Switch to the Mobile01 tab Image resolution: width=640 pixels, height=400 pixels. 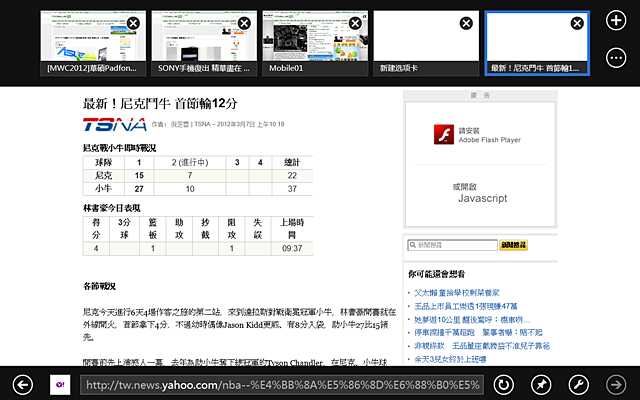tap(315, 43)
